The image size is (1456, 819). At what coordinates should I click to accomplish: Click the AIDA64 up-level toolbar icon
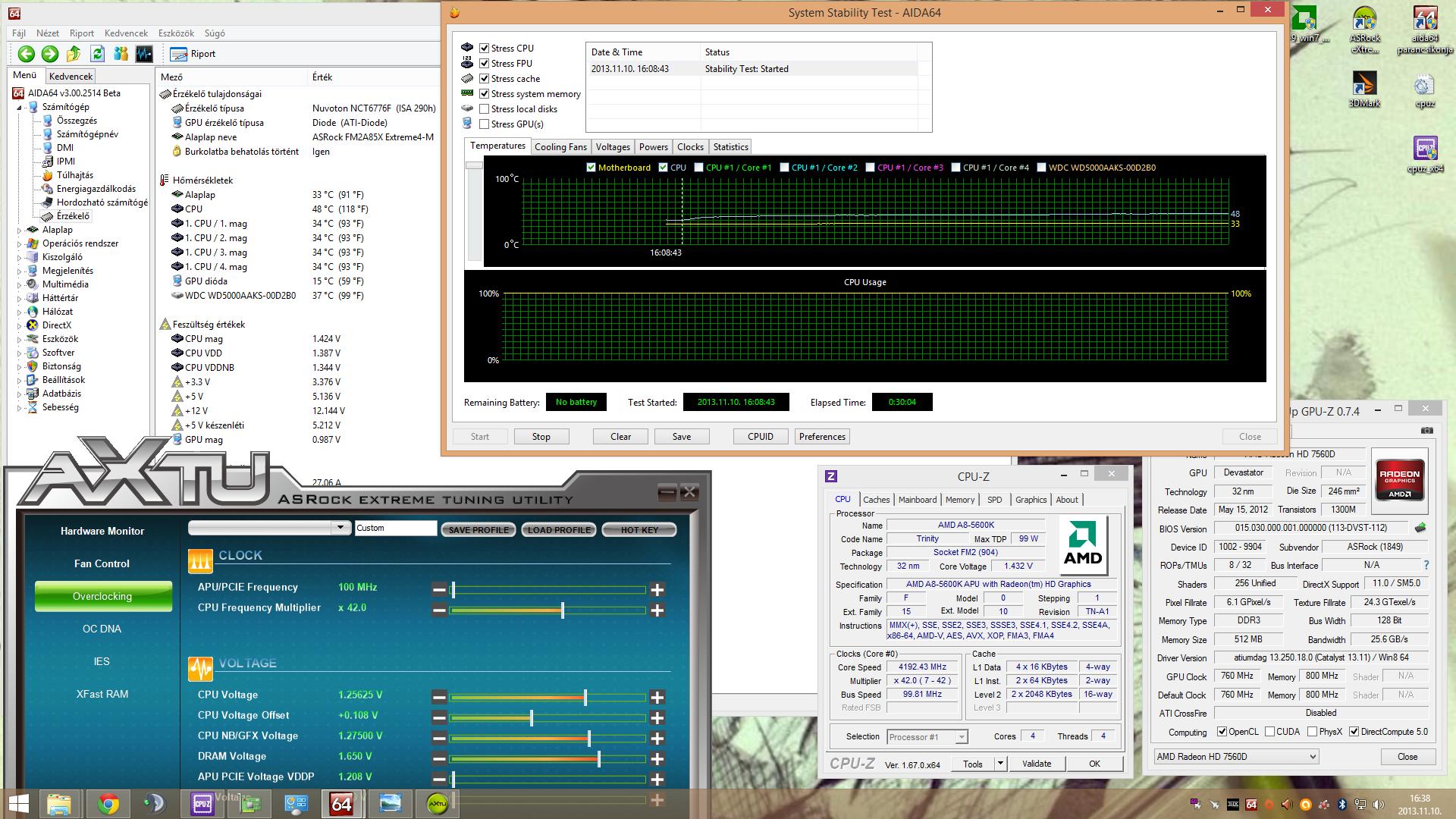pyautogui.click(x=74, y=53)
